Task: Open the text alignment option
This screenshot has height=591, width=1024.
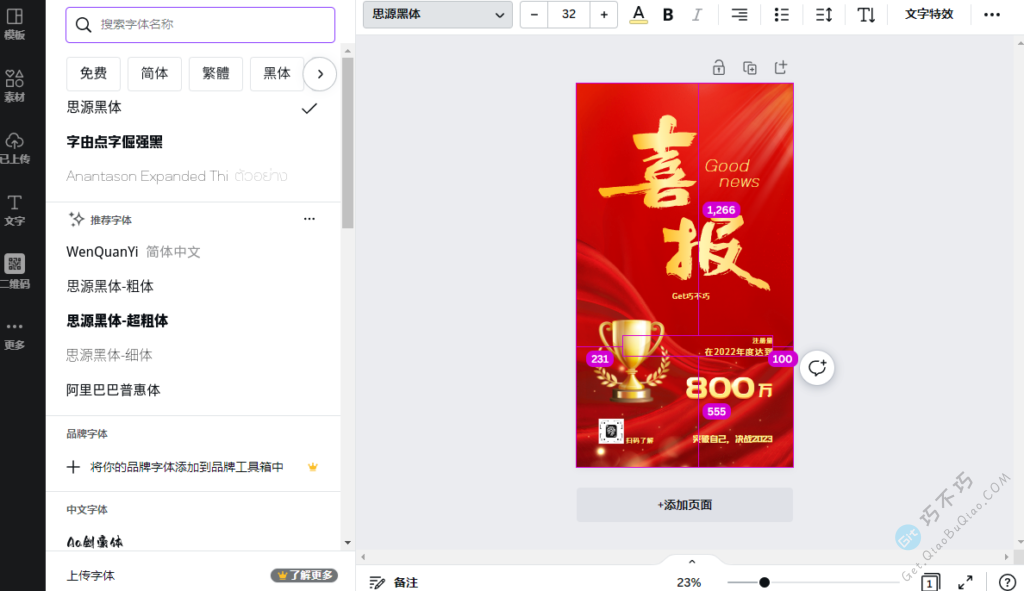Action: 738,14
